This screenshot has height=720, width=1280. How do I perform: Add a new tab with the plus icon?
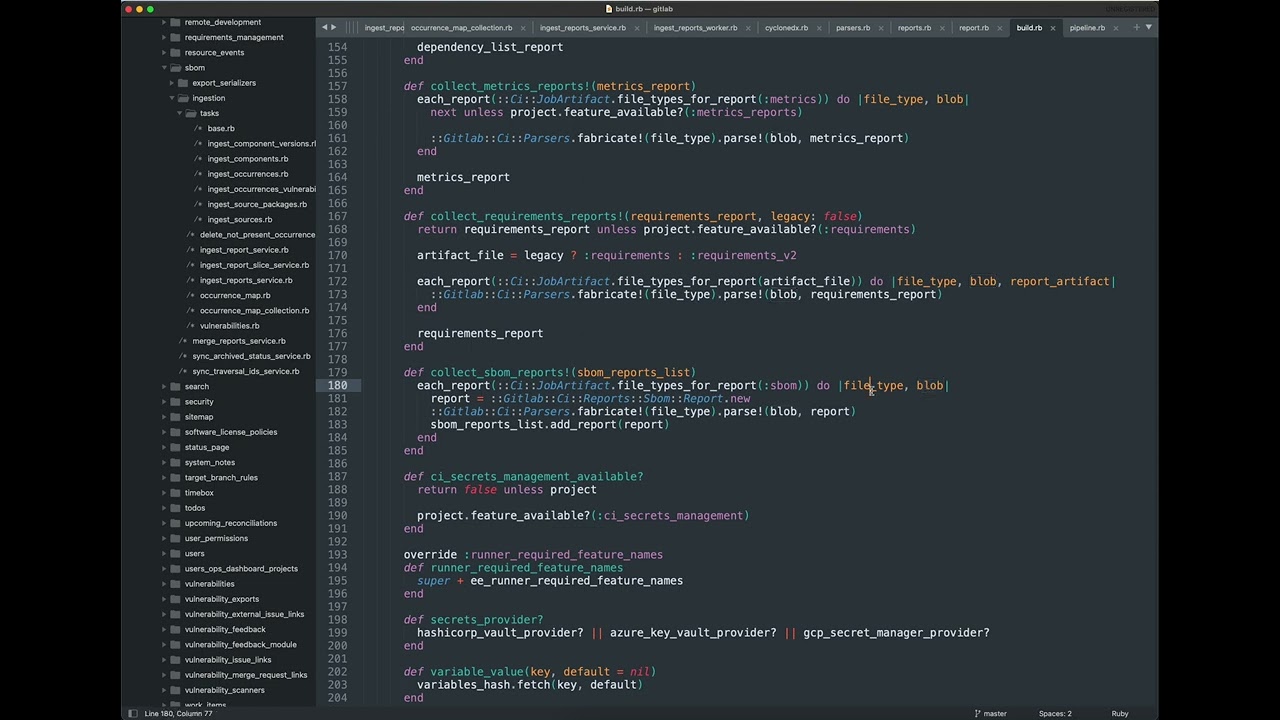pyautogui.click(x=1136, y=27)
